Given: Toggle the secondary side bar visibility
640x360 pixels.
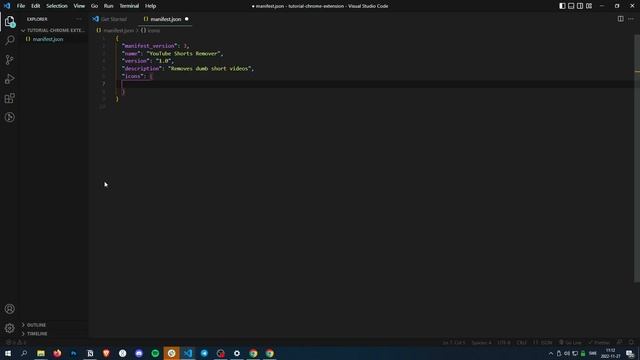Looking at the screenshot, I should tap(580, 6).
